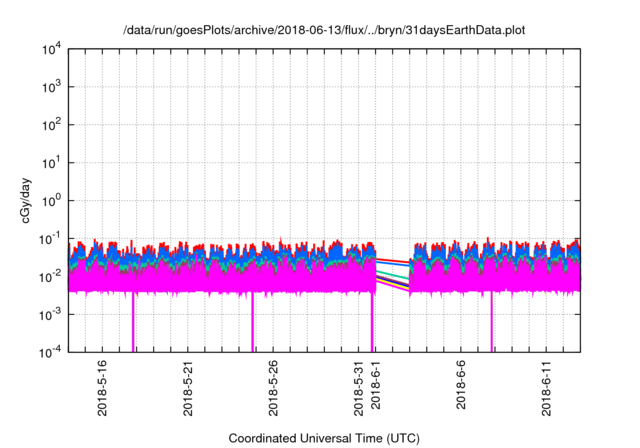Click the magenta dropout spike before 2018-5-26

[x=253, y=322]
